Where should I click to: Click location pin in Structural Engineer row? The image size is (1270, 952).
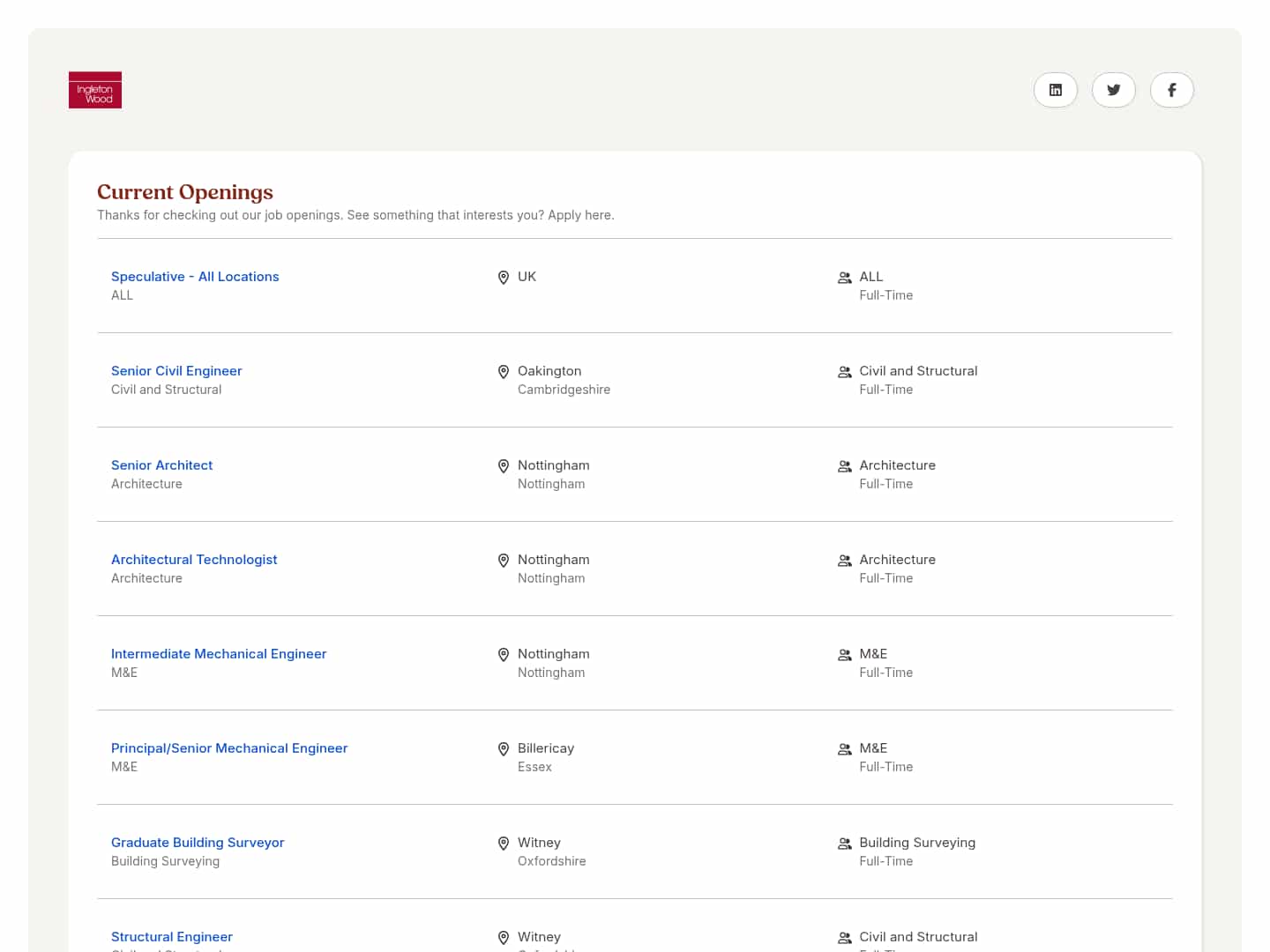click(504, 938)
